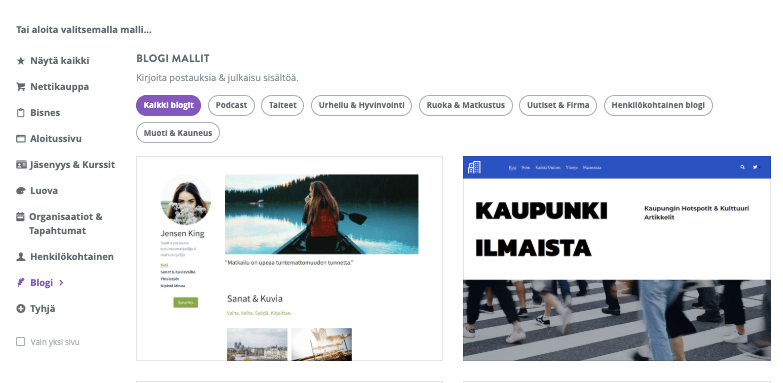The width and height of the screenshot is (783, 383).
Task: Select the Kaikki blogit filter
Action: click(168, 105)
